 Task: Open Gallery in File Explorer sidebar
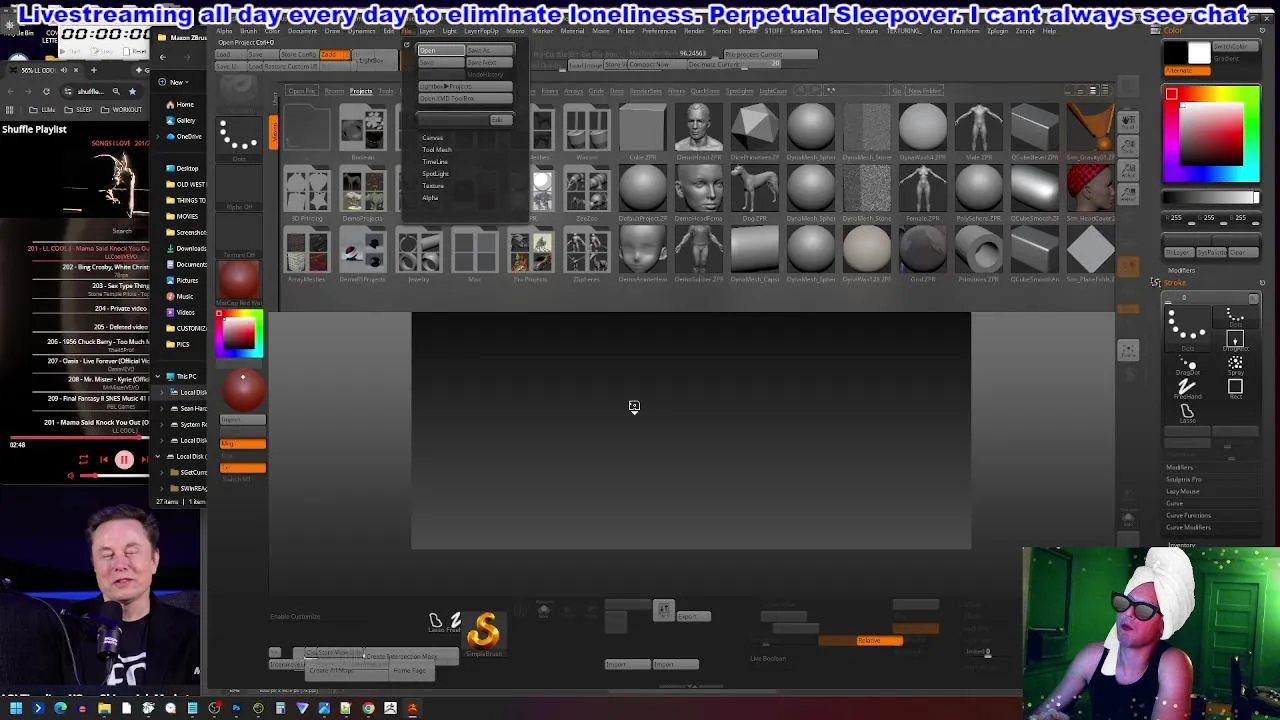181,120
